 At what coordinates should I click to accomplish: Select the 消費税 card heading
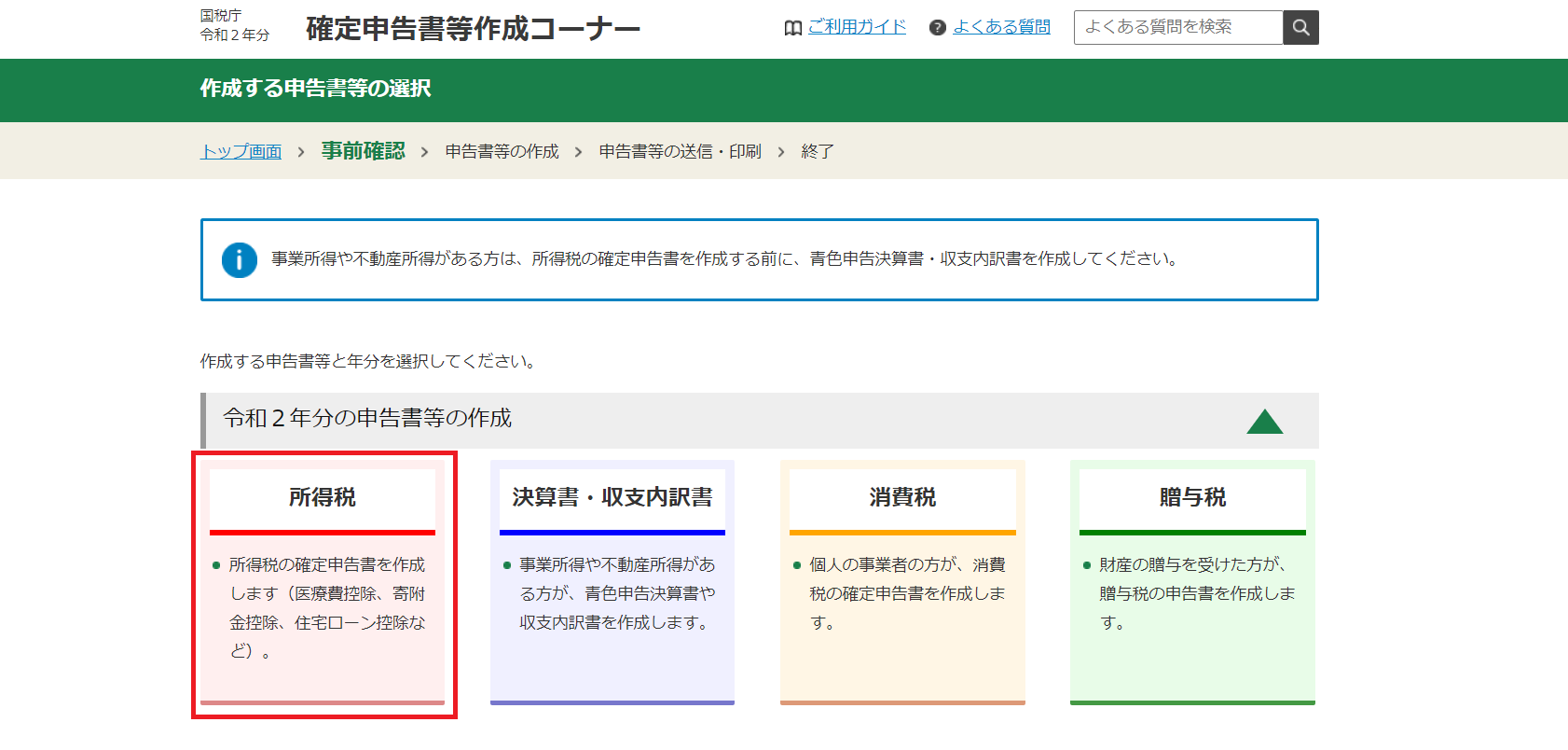[x=902, y=497]
